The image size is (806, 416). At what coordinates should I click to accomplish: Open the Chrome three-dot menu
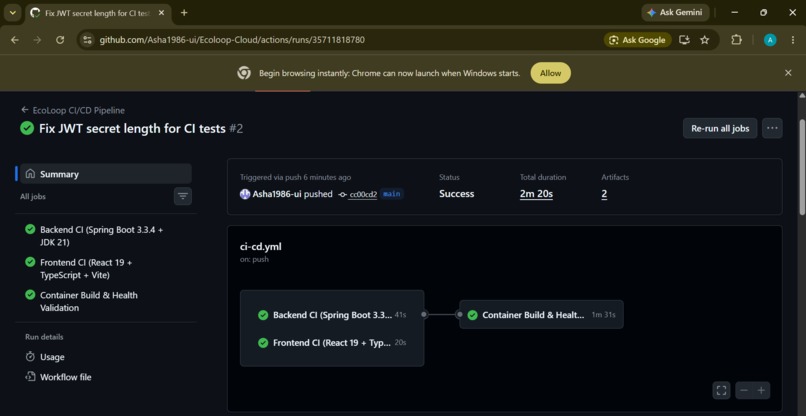point(793,40)
